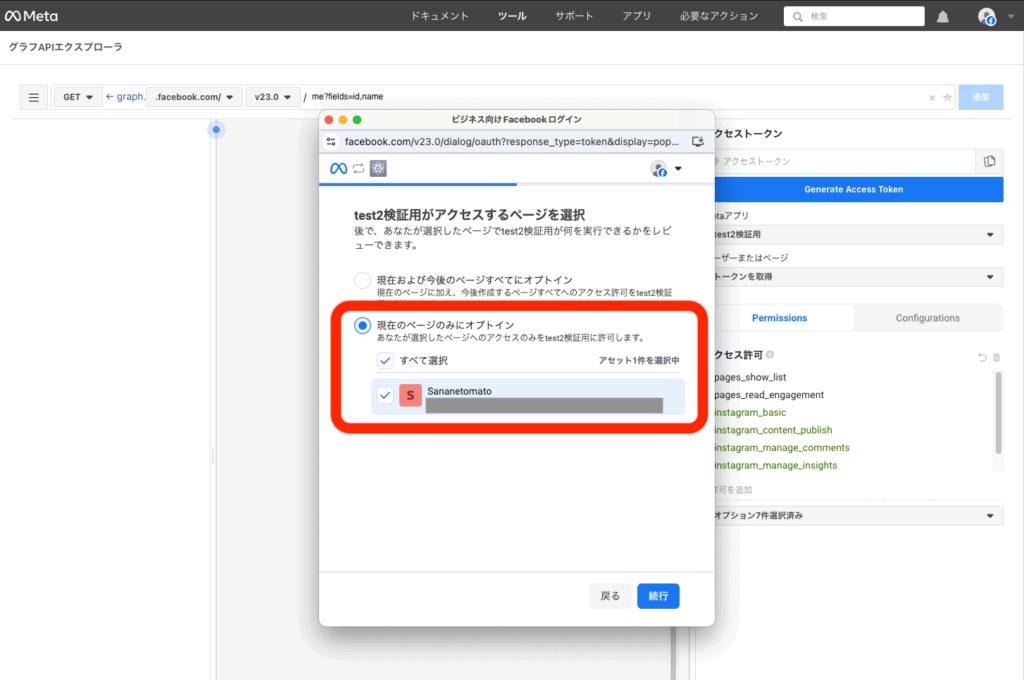
Task: Click the 許可を追加 field
Action: coord(859,490)
